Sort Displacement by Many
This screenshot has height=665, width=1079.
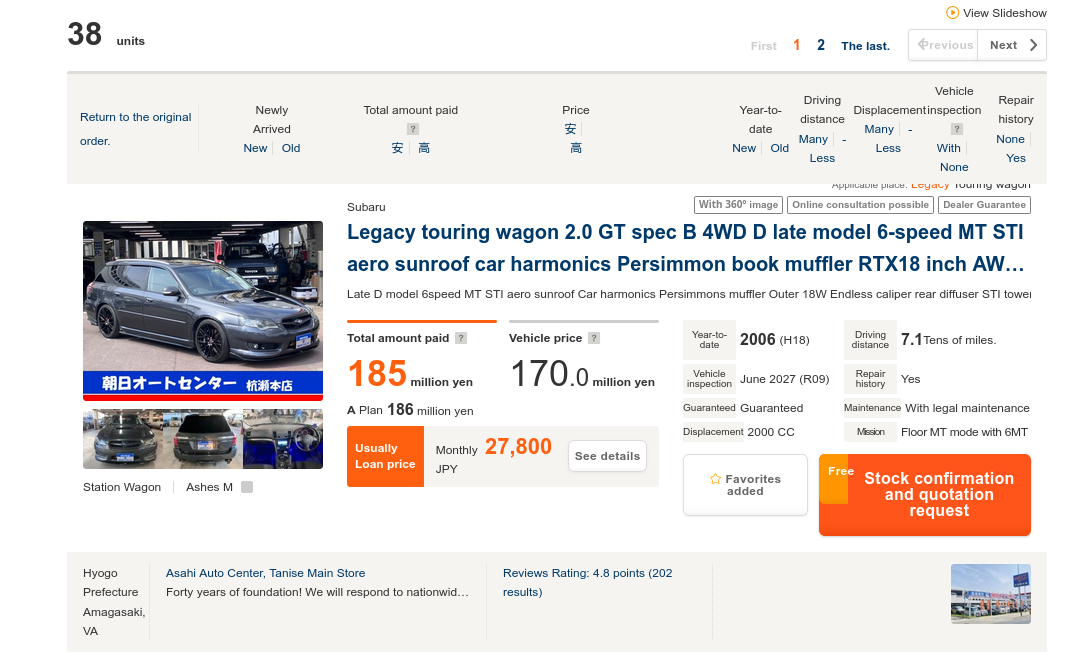click(x=879, y=129)
